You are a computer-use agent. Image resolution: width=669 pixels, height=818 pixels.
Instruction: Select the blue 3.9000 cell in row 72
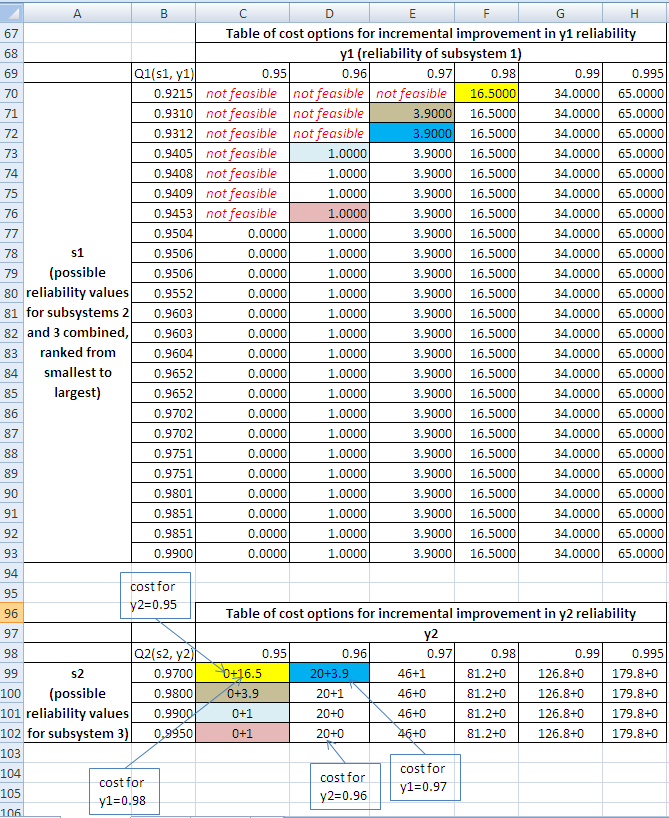pyautogui.click(x=412, y=134)
